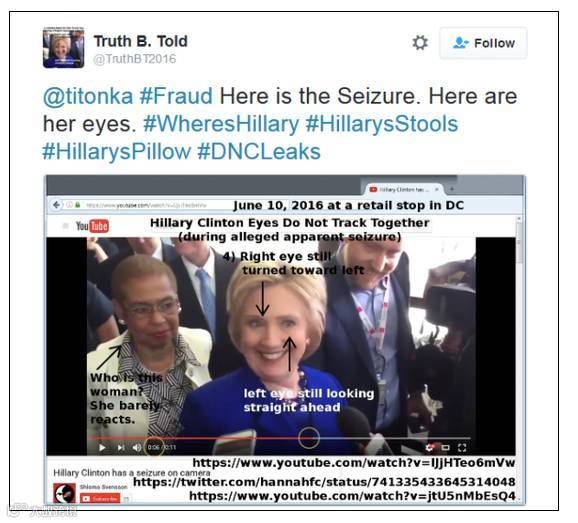Open the YouTube logo home link
Screen dimensions: 578x523
click(92, 226)
